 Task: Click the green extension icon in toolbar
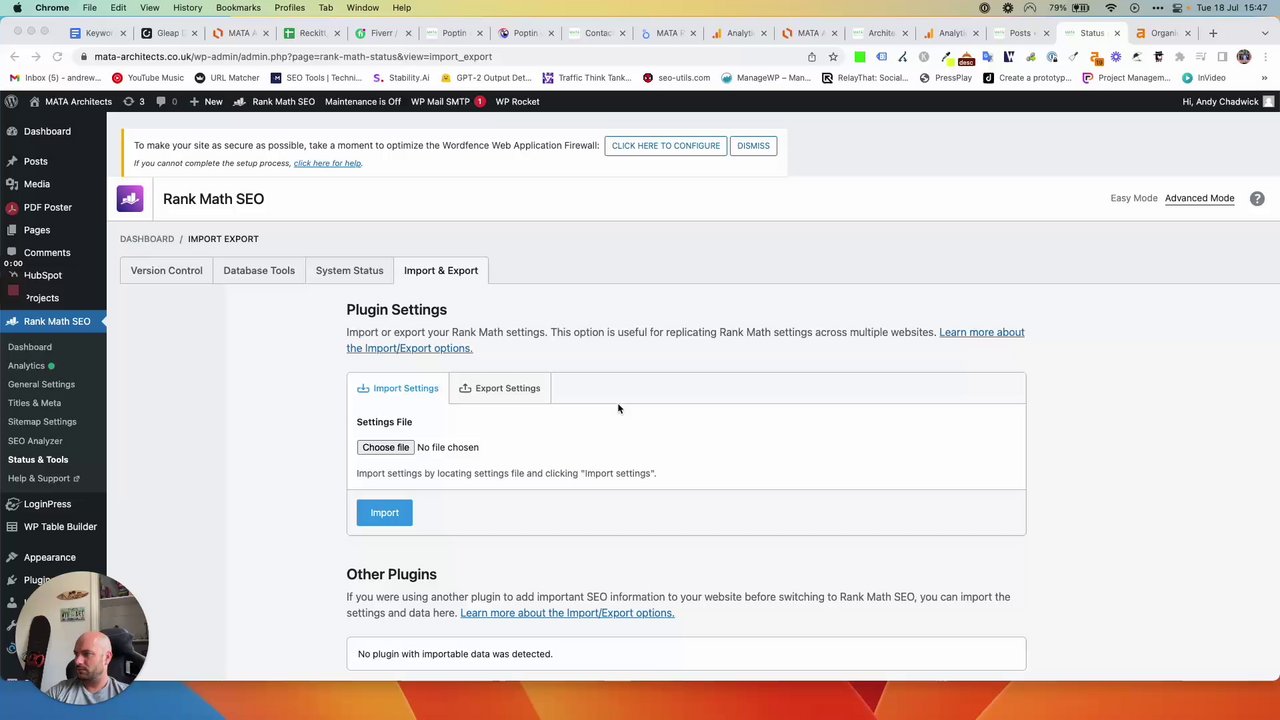click(860, 57)
